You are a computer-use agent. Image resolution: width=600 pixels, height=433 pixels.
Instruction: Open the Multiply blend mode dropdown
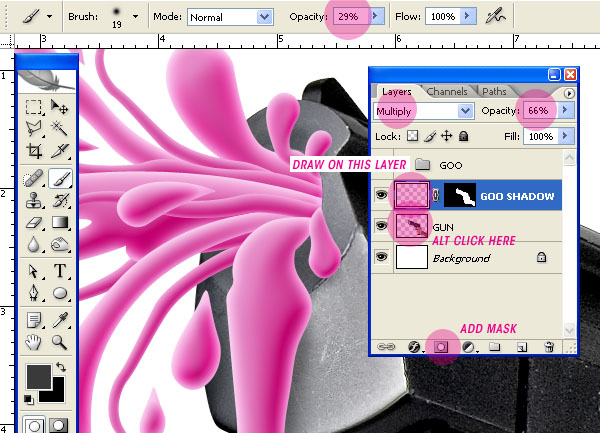[424, 111]
